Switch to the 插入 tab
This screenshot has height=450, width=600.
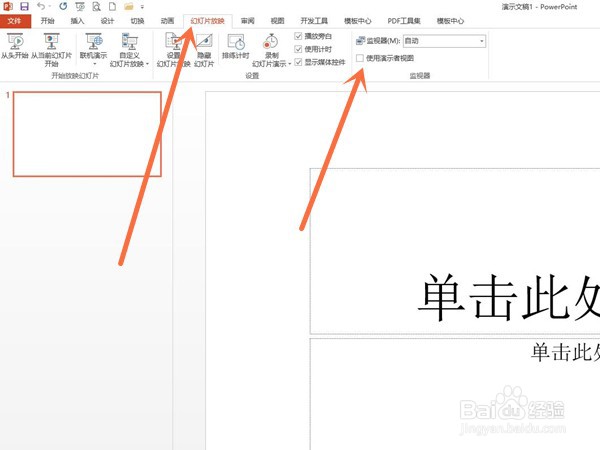pos(77,21)
